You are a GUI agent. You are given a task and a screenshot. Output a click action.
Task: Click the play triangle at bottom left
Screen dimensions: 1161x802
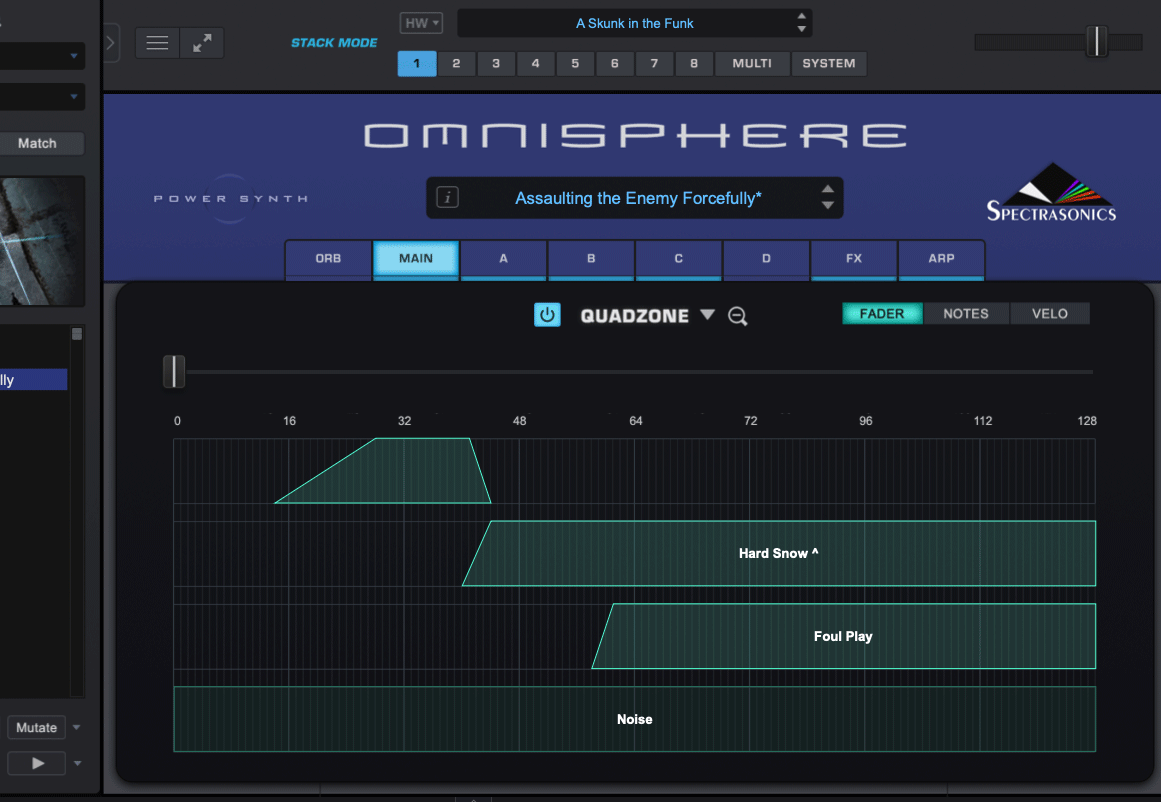[36, 763]
